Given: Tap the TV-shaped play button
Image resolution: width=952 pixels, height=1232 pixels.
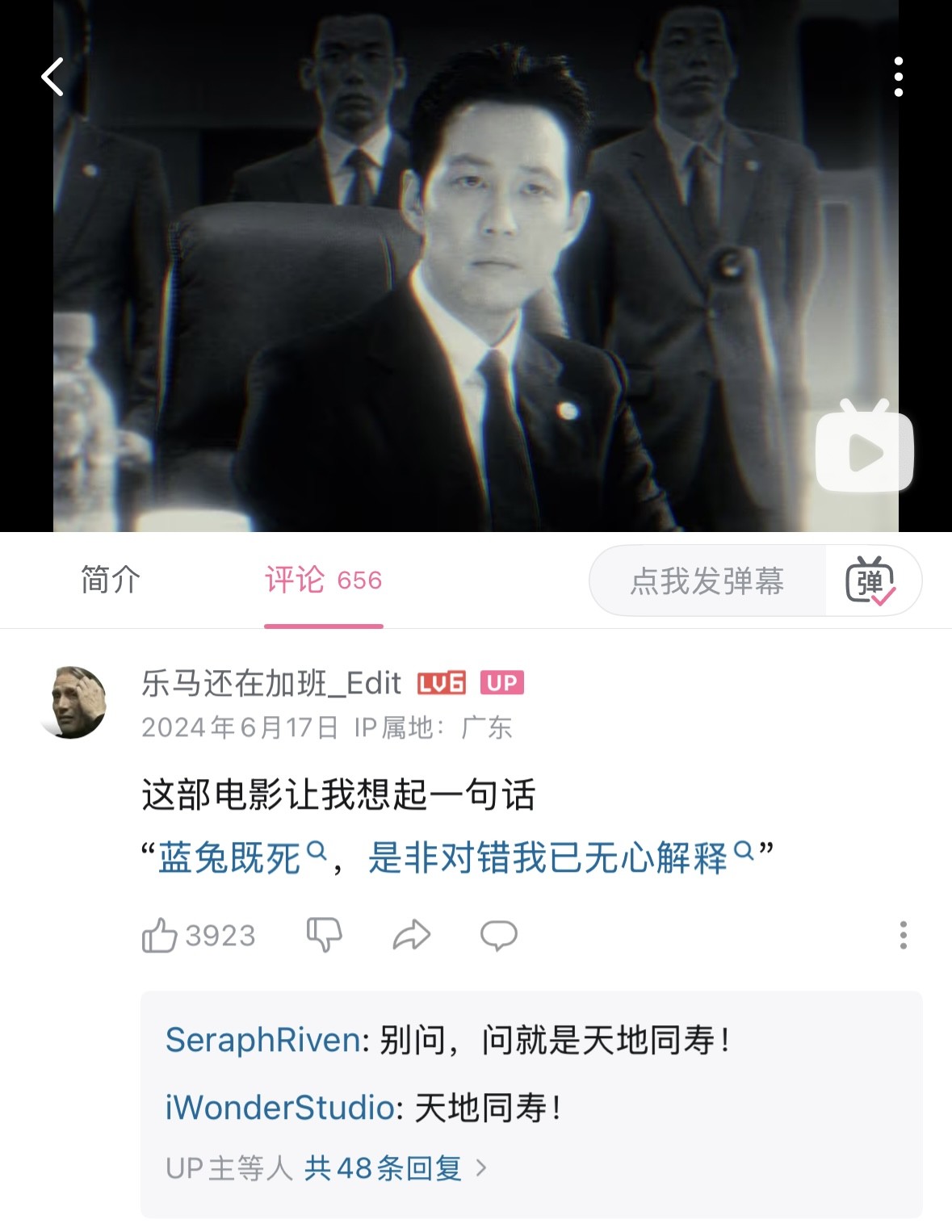Looking at the screenshot, I should click(864, 447).
